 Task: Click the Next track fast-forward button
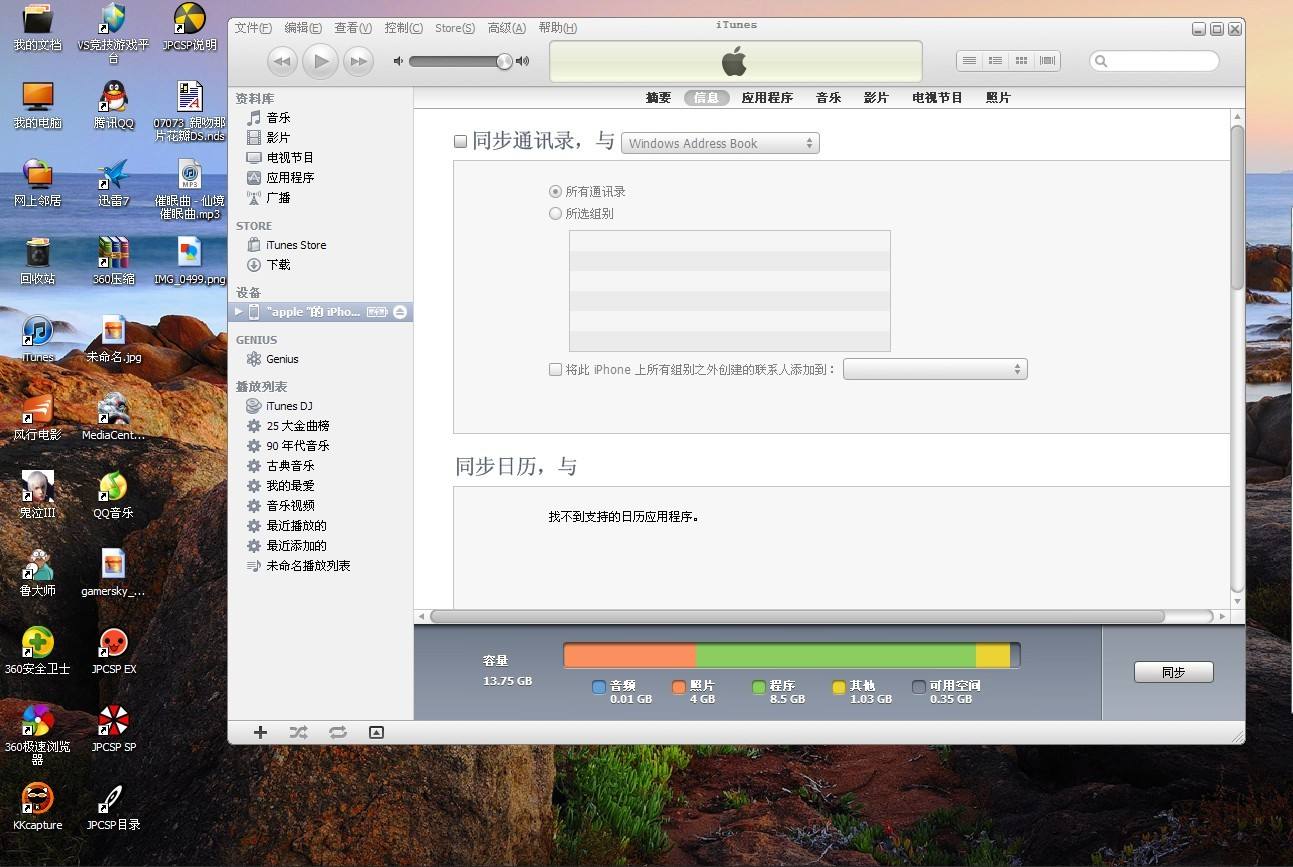358,61
